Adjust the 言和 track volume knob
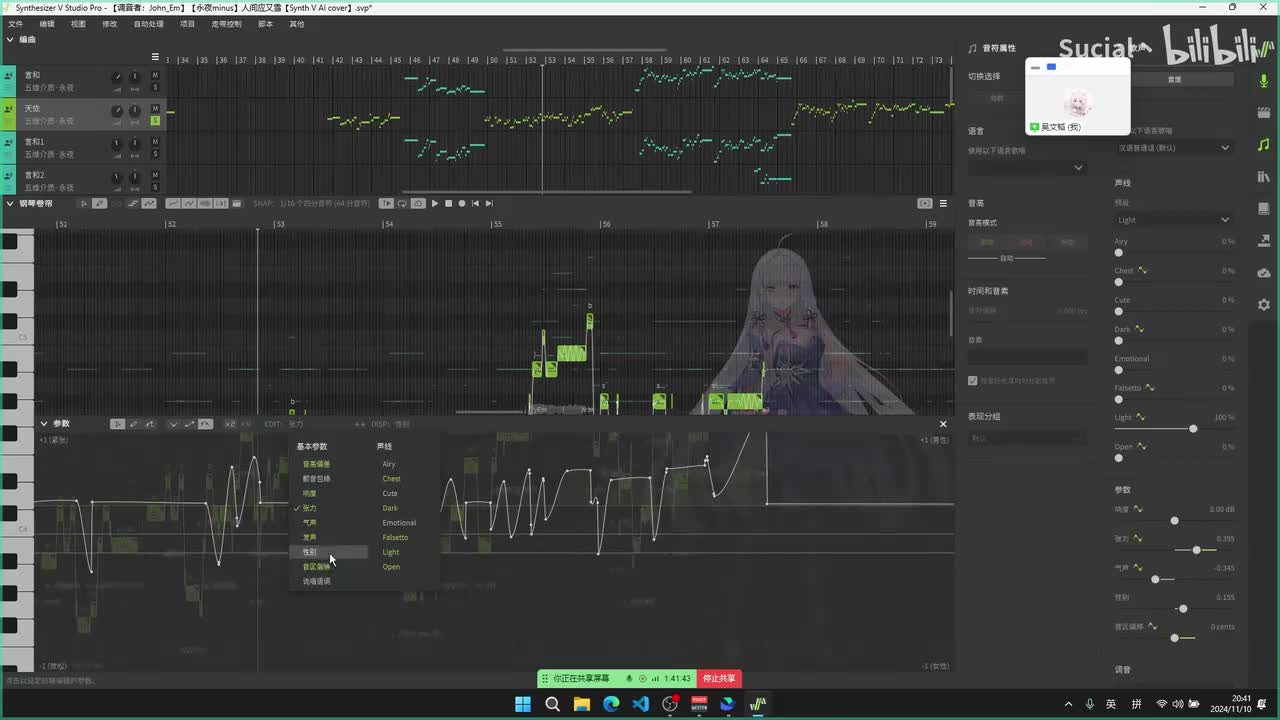Screen dimensions: 1280x720 tap(117, 77)
